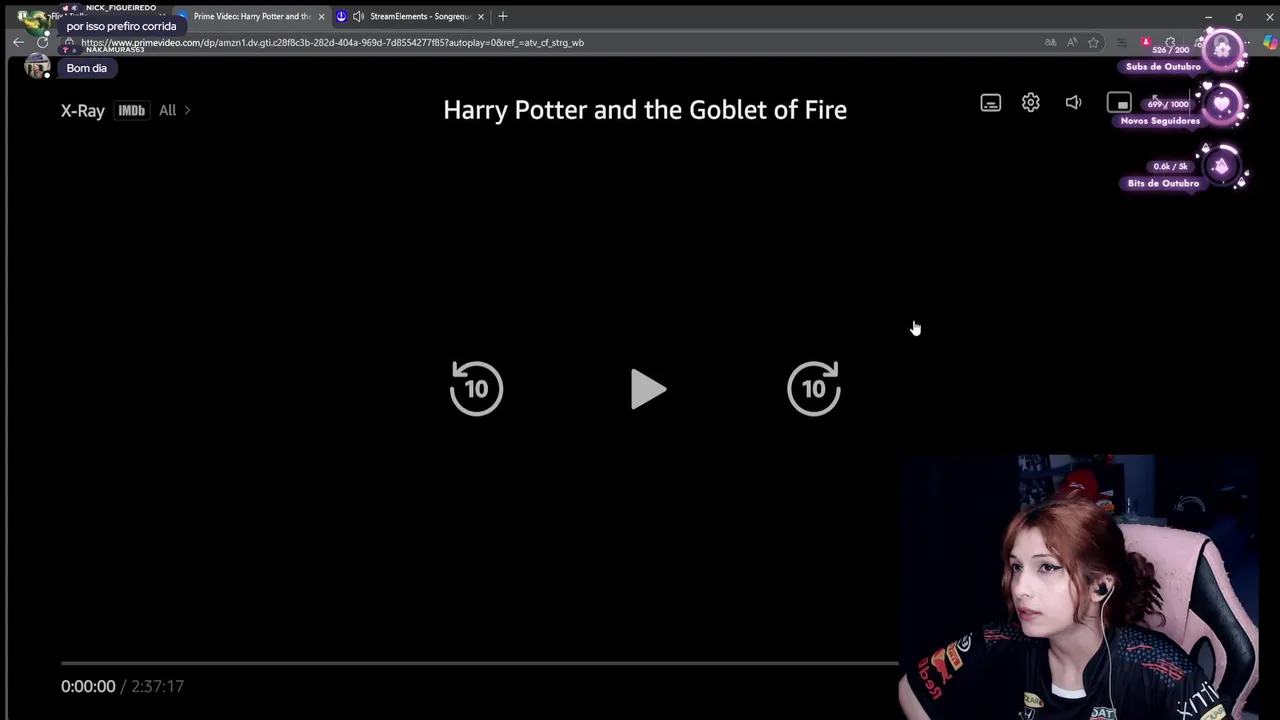Viewport: 1280px width, 720px height.
Task: Open the Copilot sidebar icon
Action: [1269, 42]
